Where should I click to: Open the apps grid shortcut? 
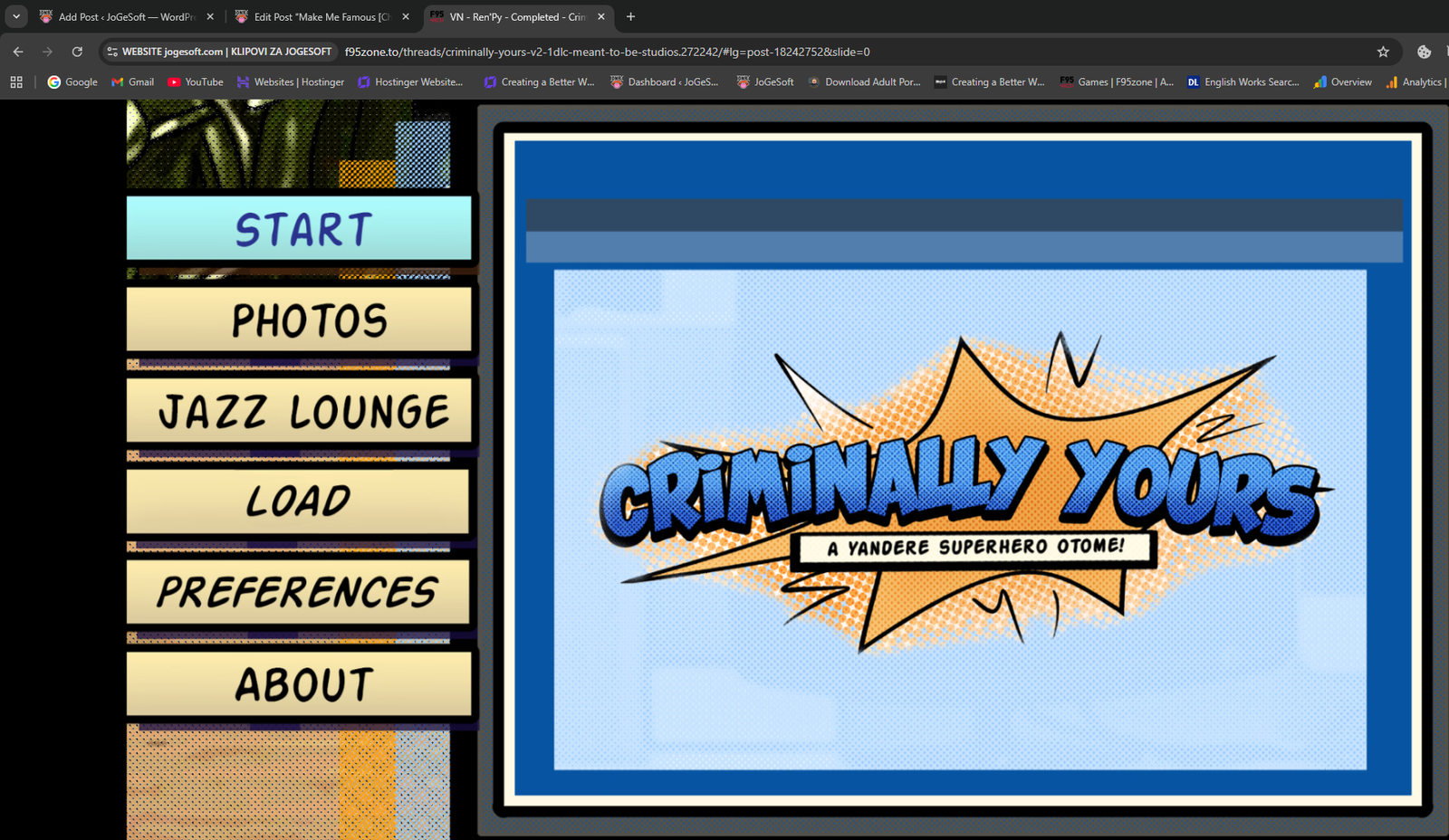(16, 81)
